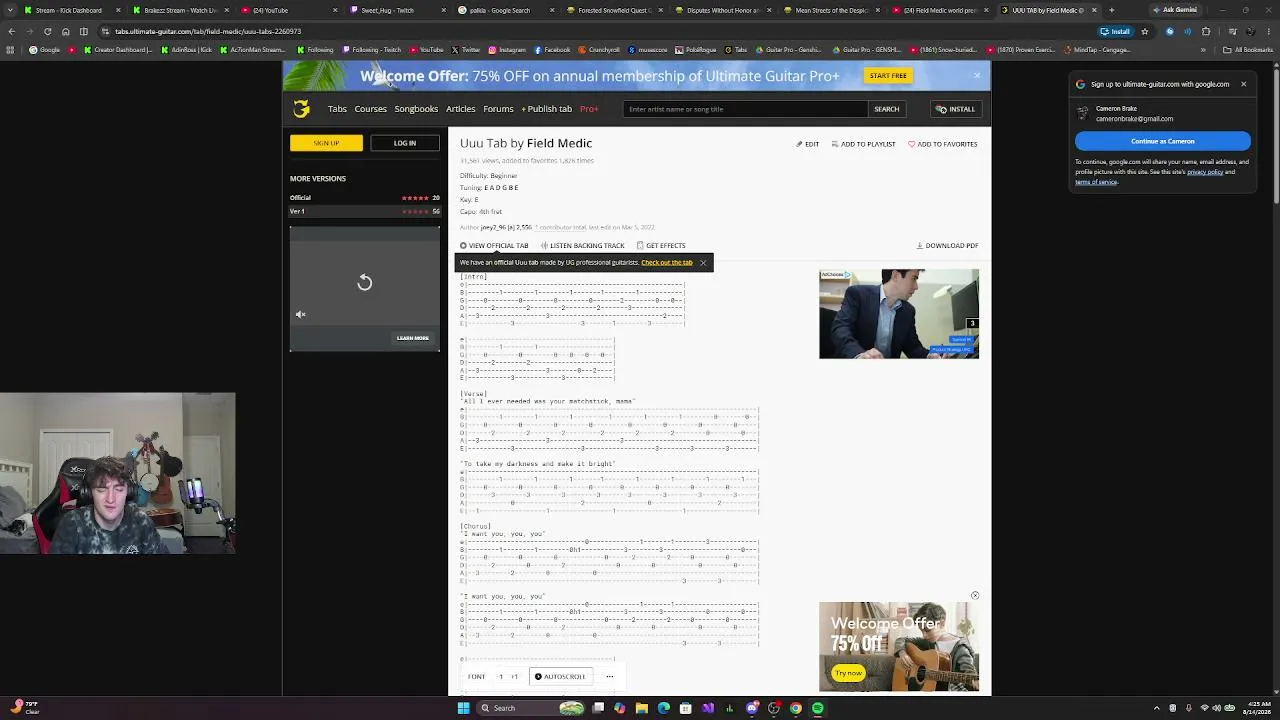Bookmark this page with star icon
The image size is (1280, 720).
pyautogui.click(x=1145, y=31)
